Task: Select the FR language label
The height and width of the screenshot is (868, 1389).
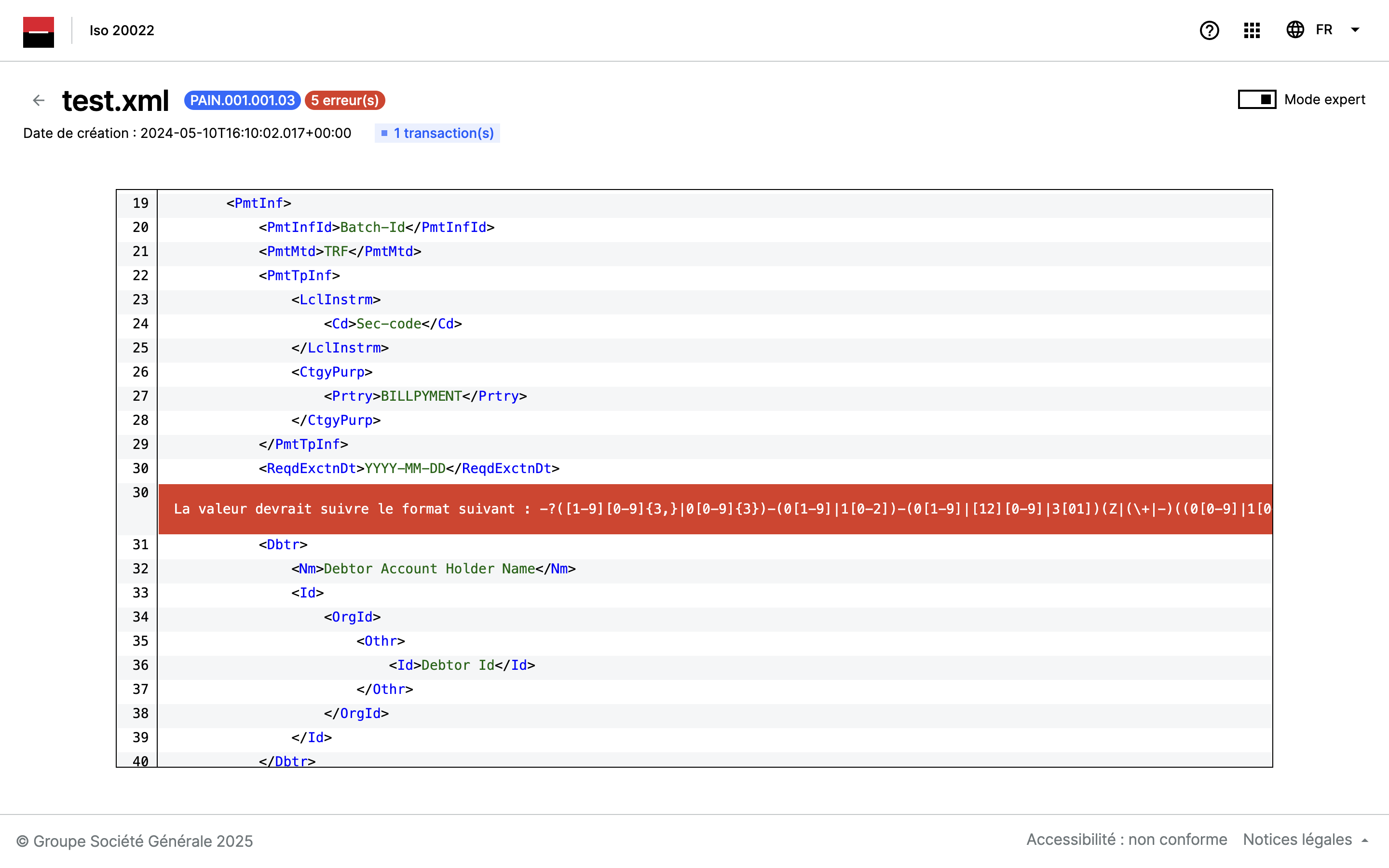Action: point(1323,30)
